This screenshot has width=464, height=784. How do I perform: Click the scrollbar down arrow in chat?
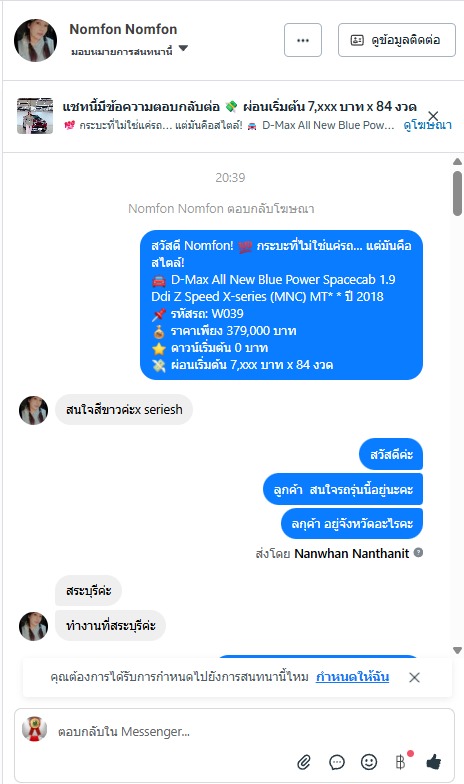[457, 650]
